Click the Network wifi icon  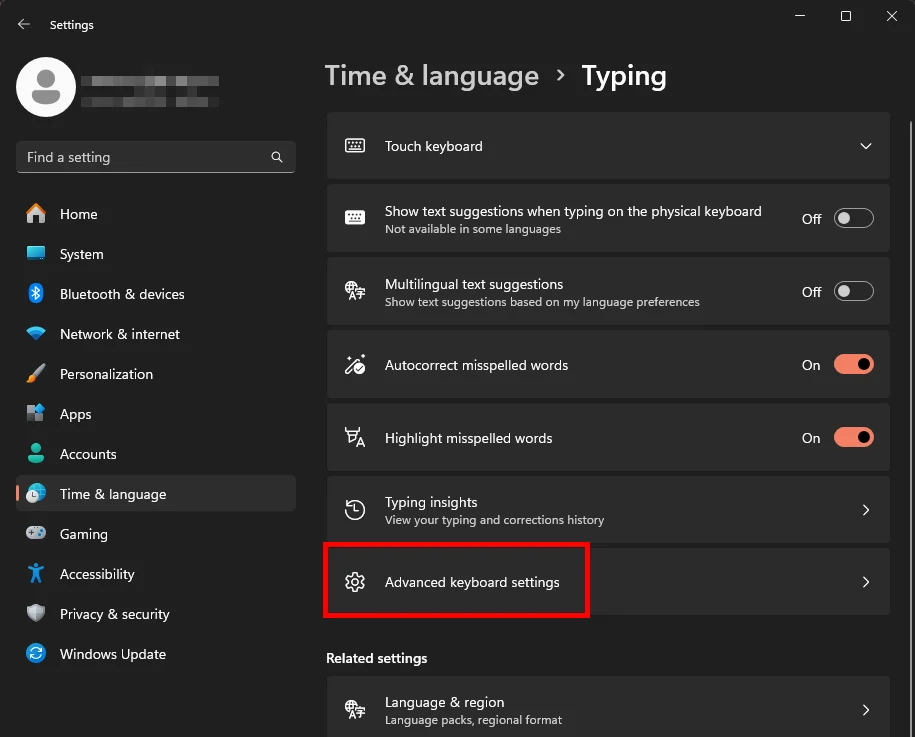(x=36, y=333)
